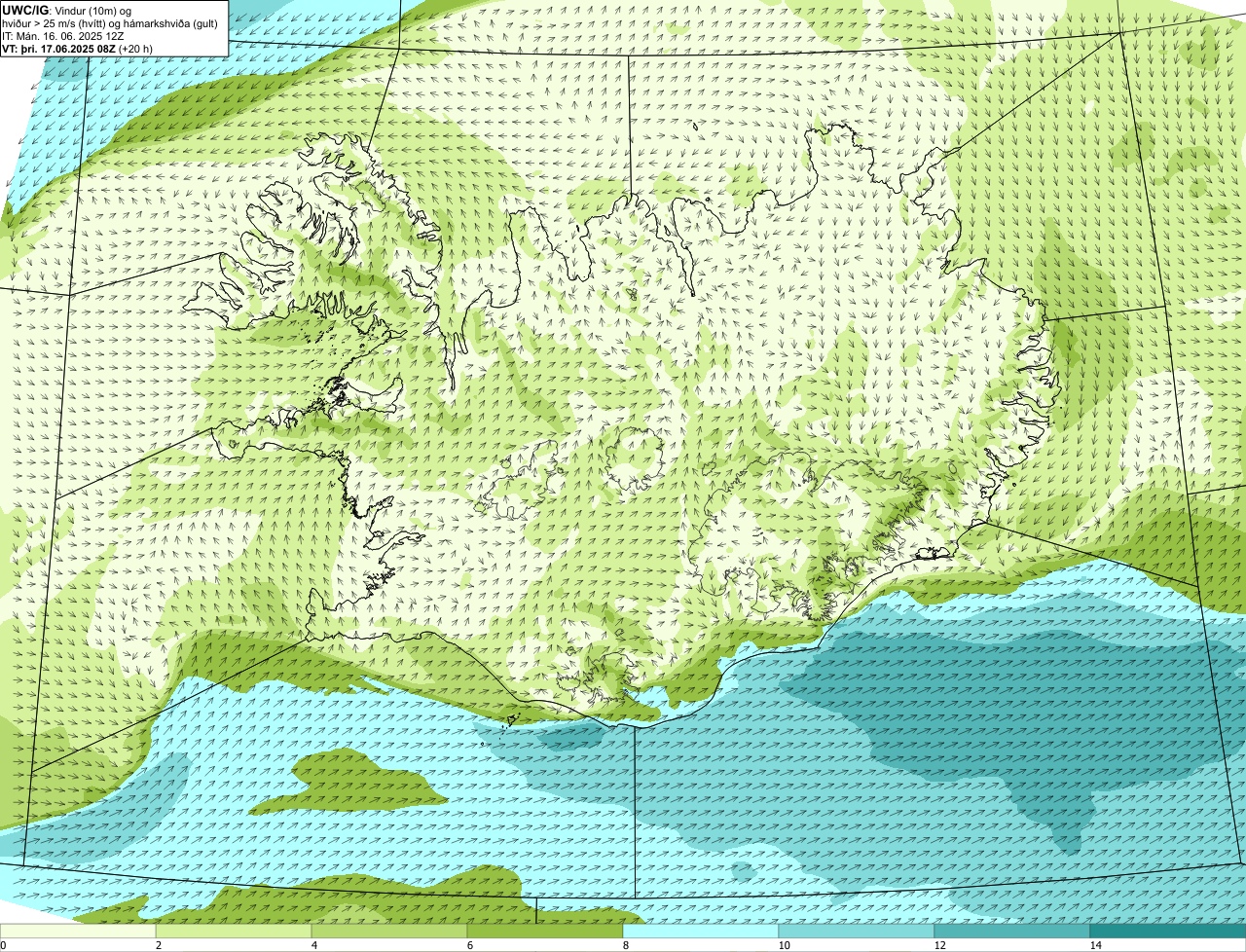Click the 8–10 m/s light cyan legend swatch
The height and width of the screenshot is (952, 1246).
tap(701, 931)
